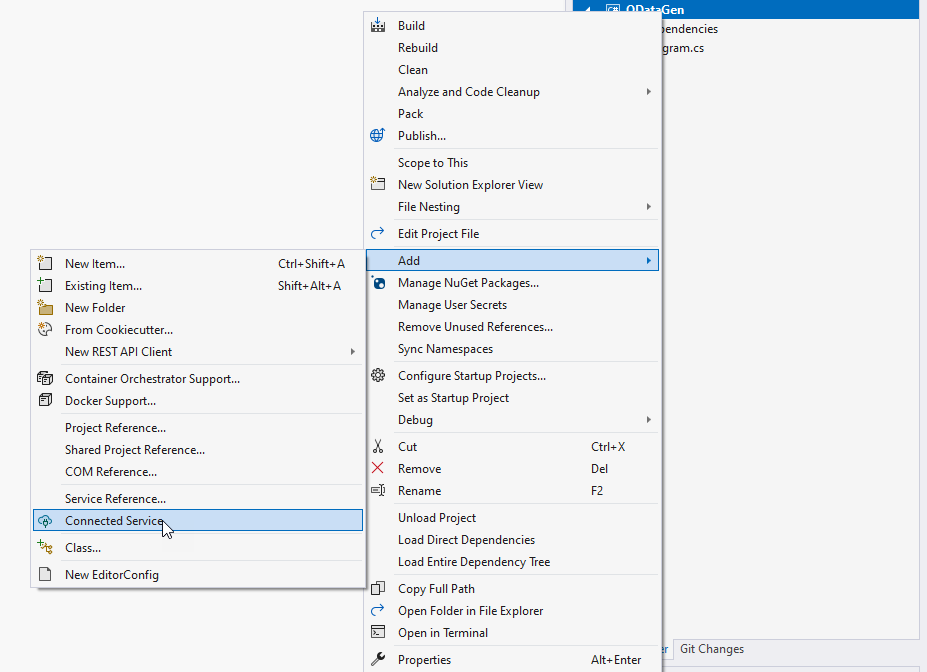The height and width of the screenshot is (672, 927).
Task: Click the Properties wrench icon
Action: tap(378, 659)
